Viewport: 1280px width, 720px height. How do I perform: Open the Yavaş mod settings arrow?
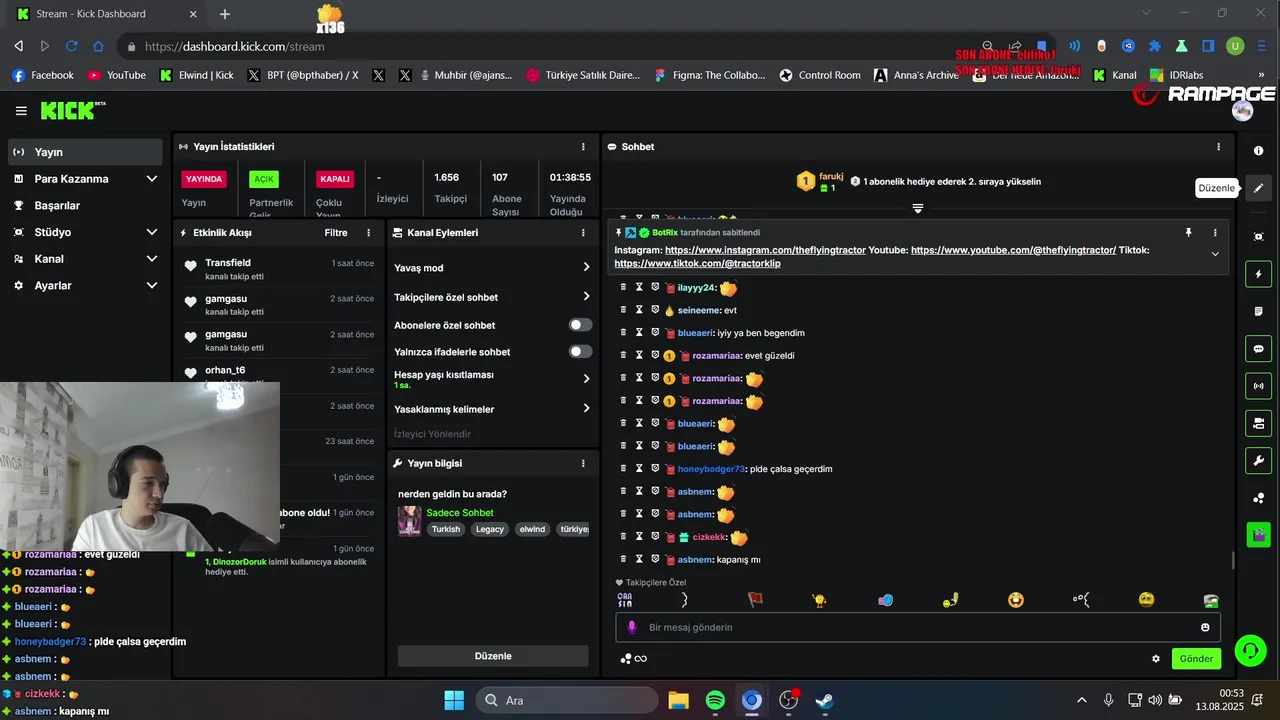click(586, 267)
